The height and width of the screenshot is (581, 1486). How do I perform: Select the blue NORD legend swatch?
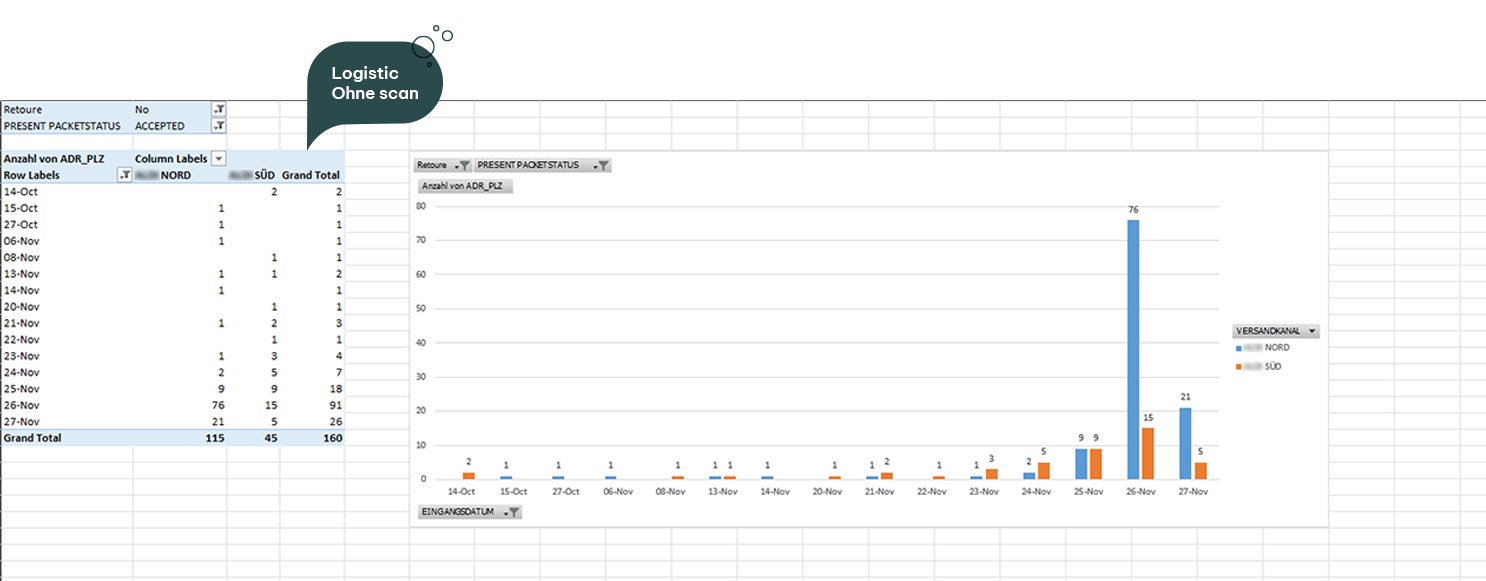click(x=1239, y=348)
